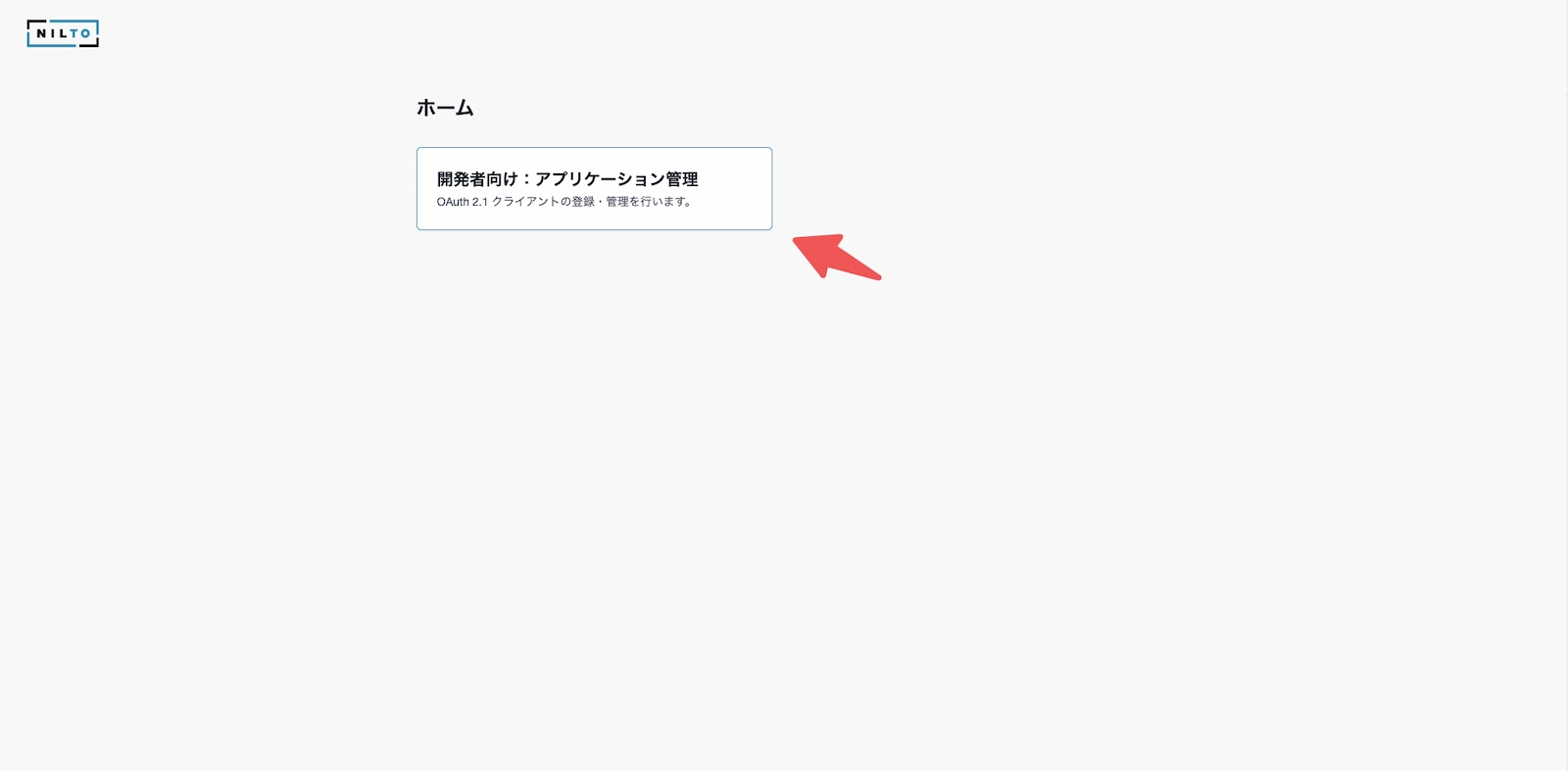Click the red arrow annotation graphic
The image size is (1568, 771).
click(x=836, y=257)
